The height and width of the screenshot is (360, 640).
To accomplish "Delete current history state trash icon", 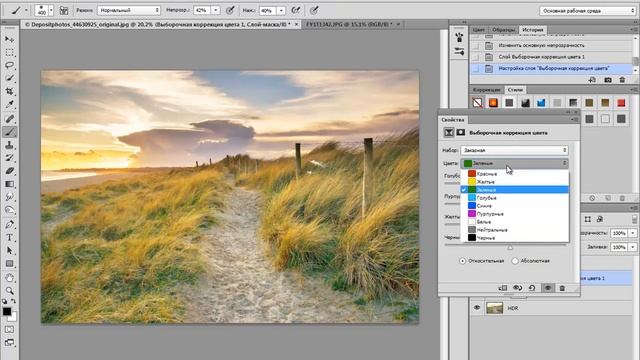I will [622, 80].
